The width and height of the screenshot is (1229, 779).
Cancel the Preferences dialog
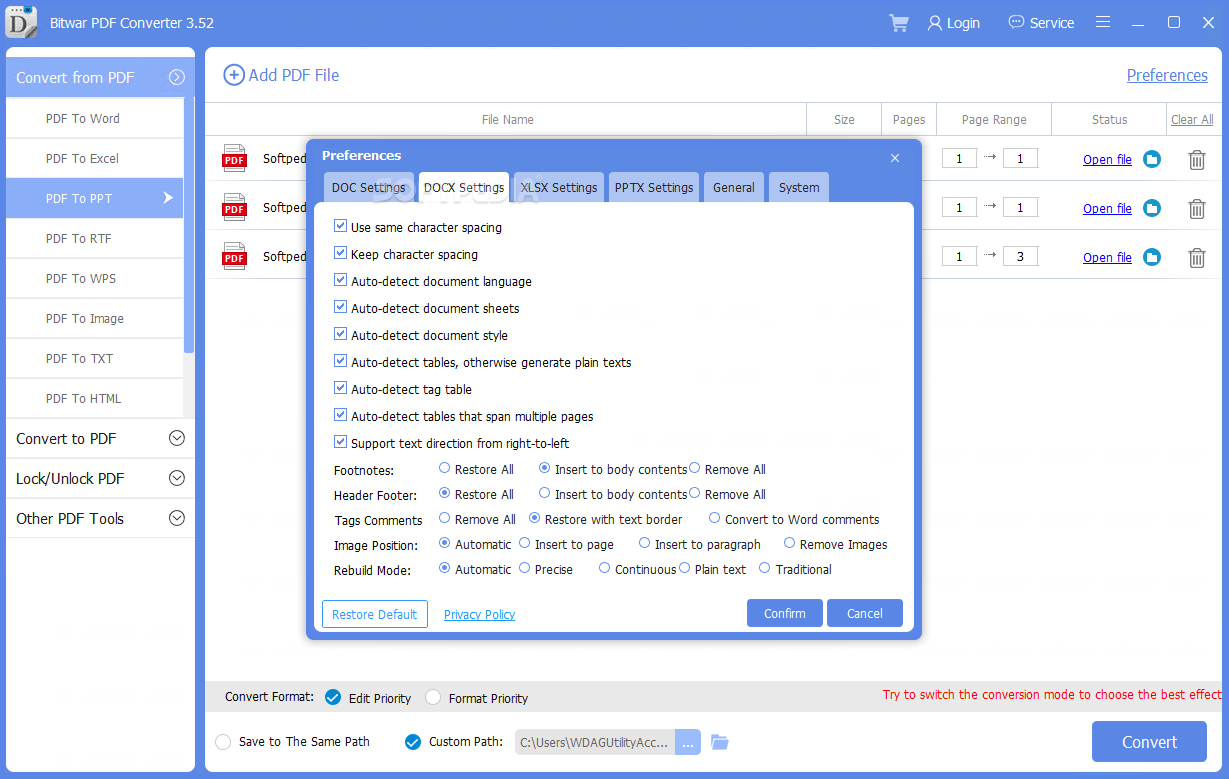coord(865,613)
